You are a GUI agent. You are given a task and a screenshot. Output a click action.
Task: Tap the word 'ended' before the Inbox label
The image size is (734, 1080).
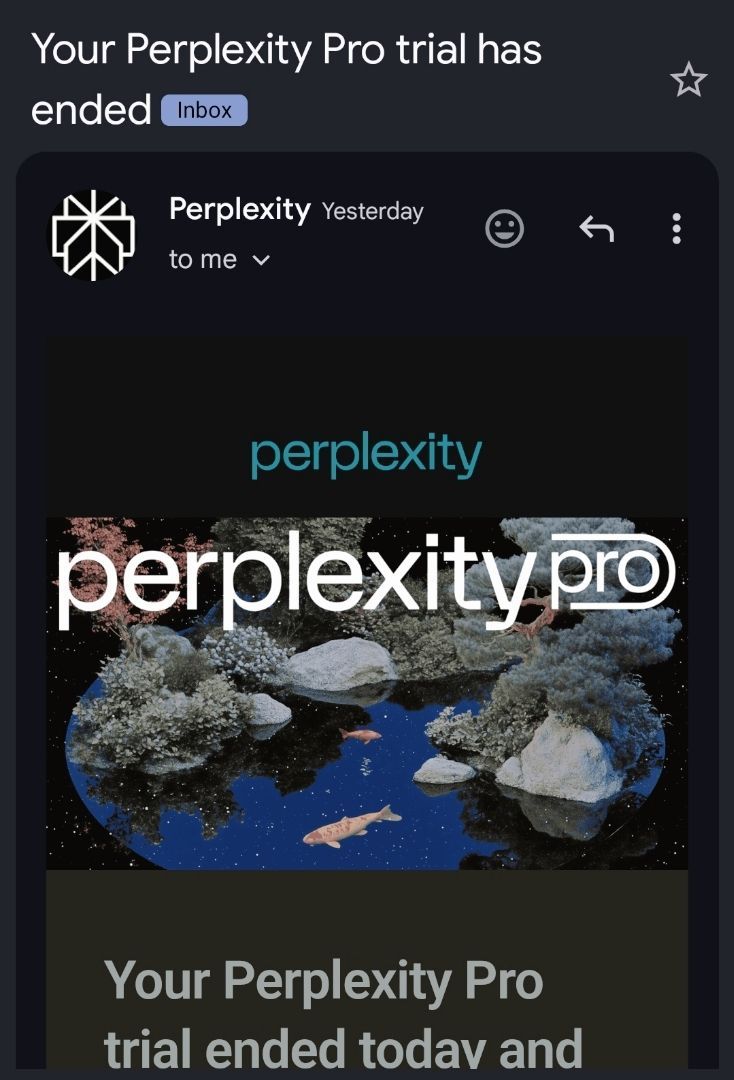91,110
